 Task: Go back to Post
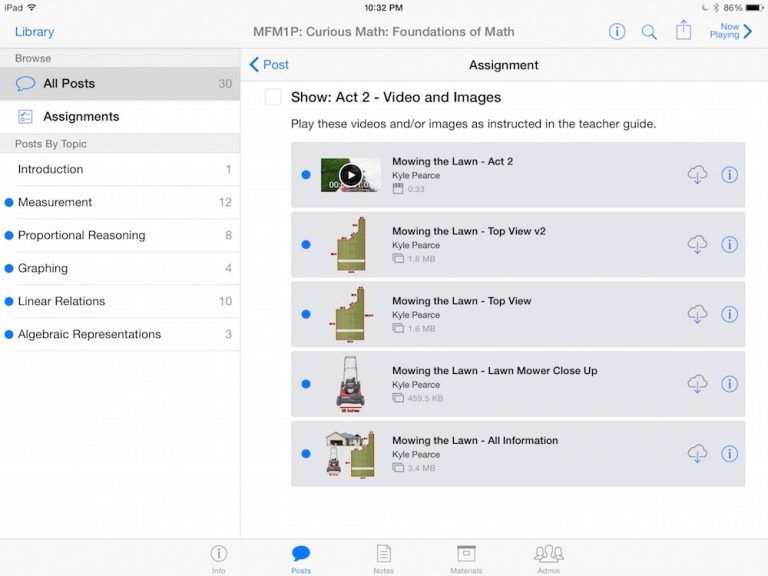(x=269, y=65)
